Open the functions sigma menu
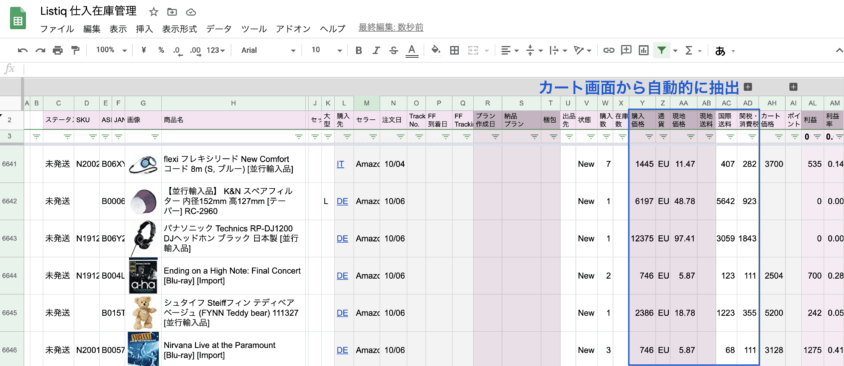The height and width of the screenshot is (366, 844). point(688,50)
